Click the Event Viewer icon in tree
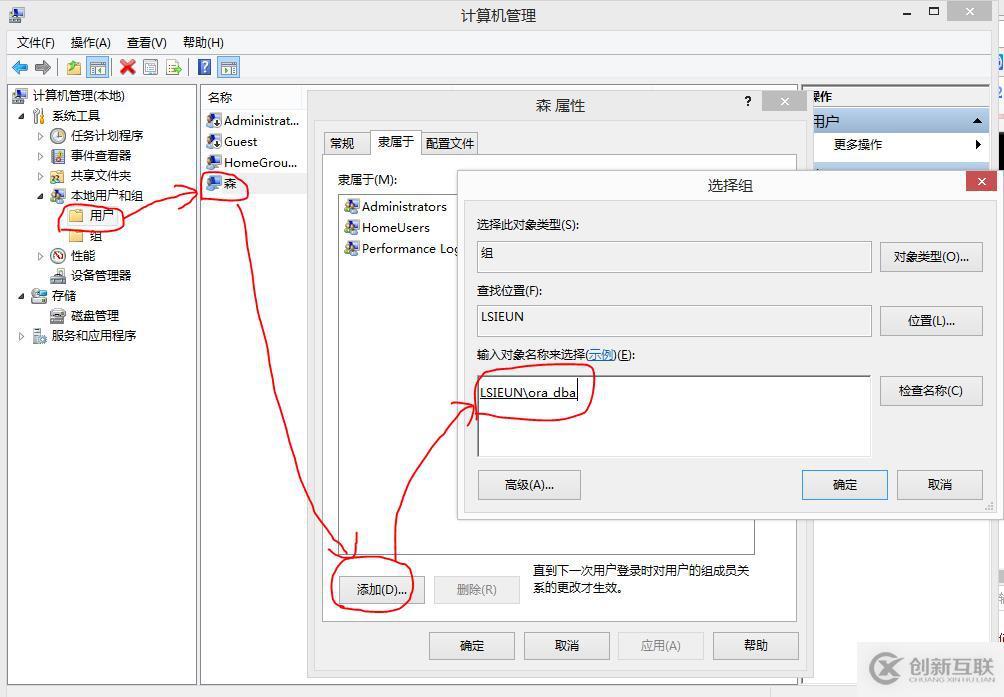Viewport: 1004px width, 697px height. [x=58, y=156]
